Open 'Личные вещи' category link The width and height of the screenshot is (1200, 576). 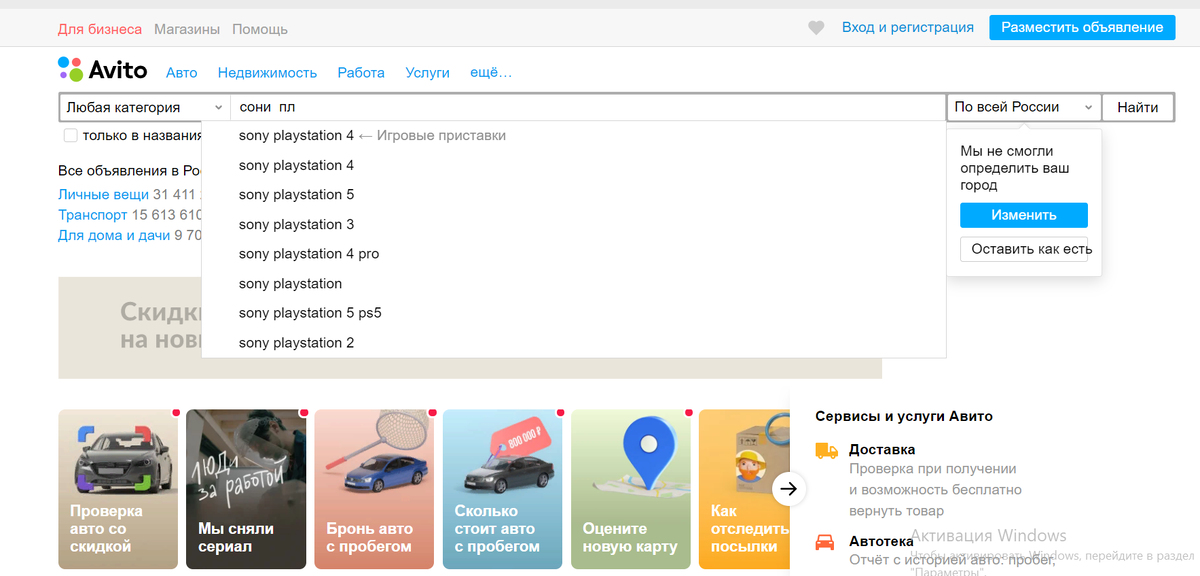[x=103, y=195]
